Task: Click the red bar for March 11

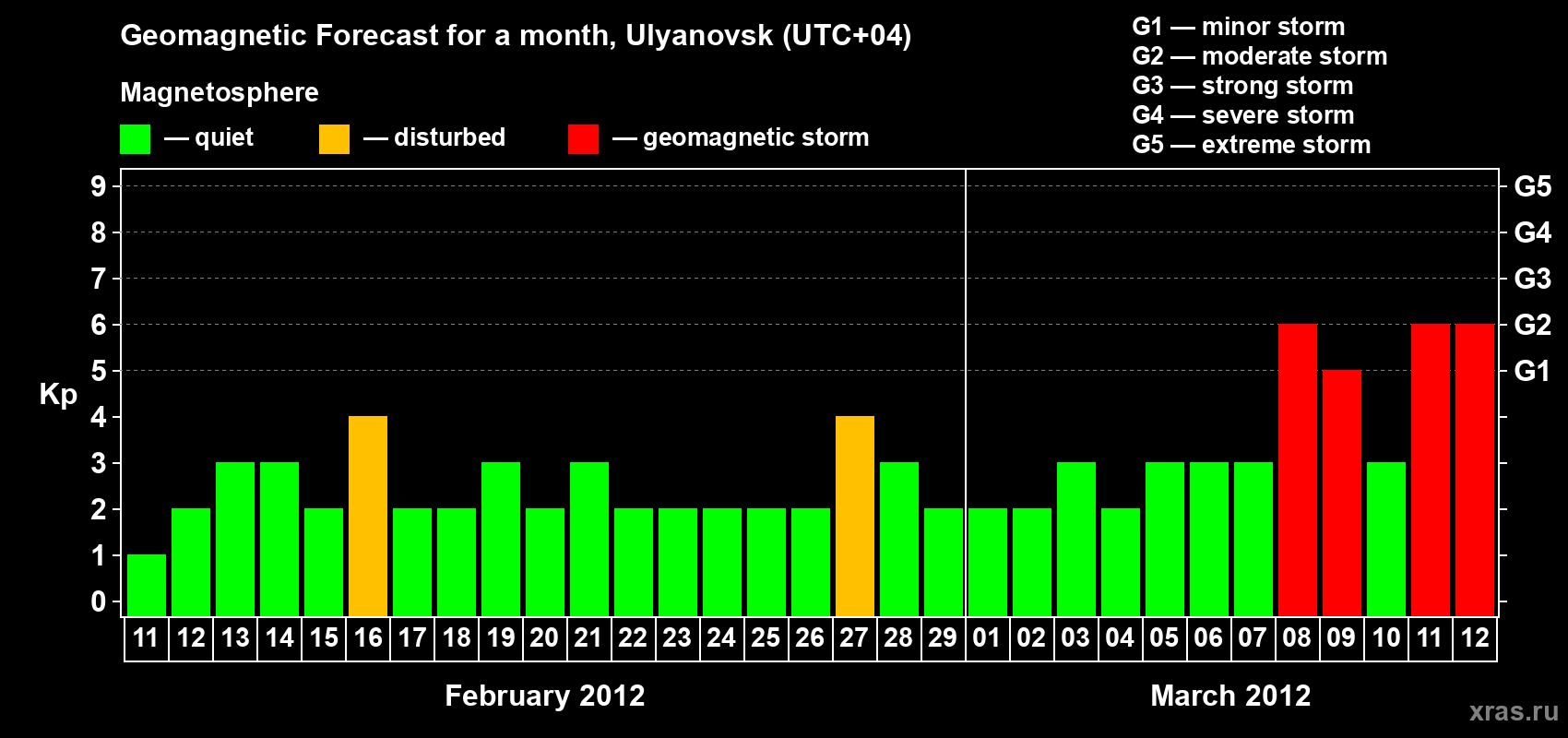Action: (1431, 470)
